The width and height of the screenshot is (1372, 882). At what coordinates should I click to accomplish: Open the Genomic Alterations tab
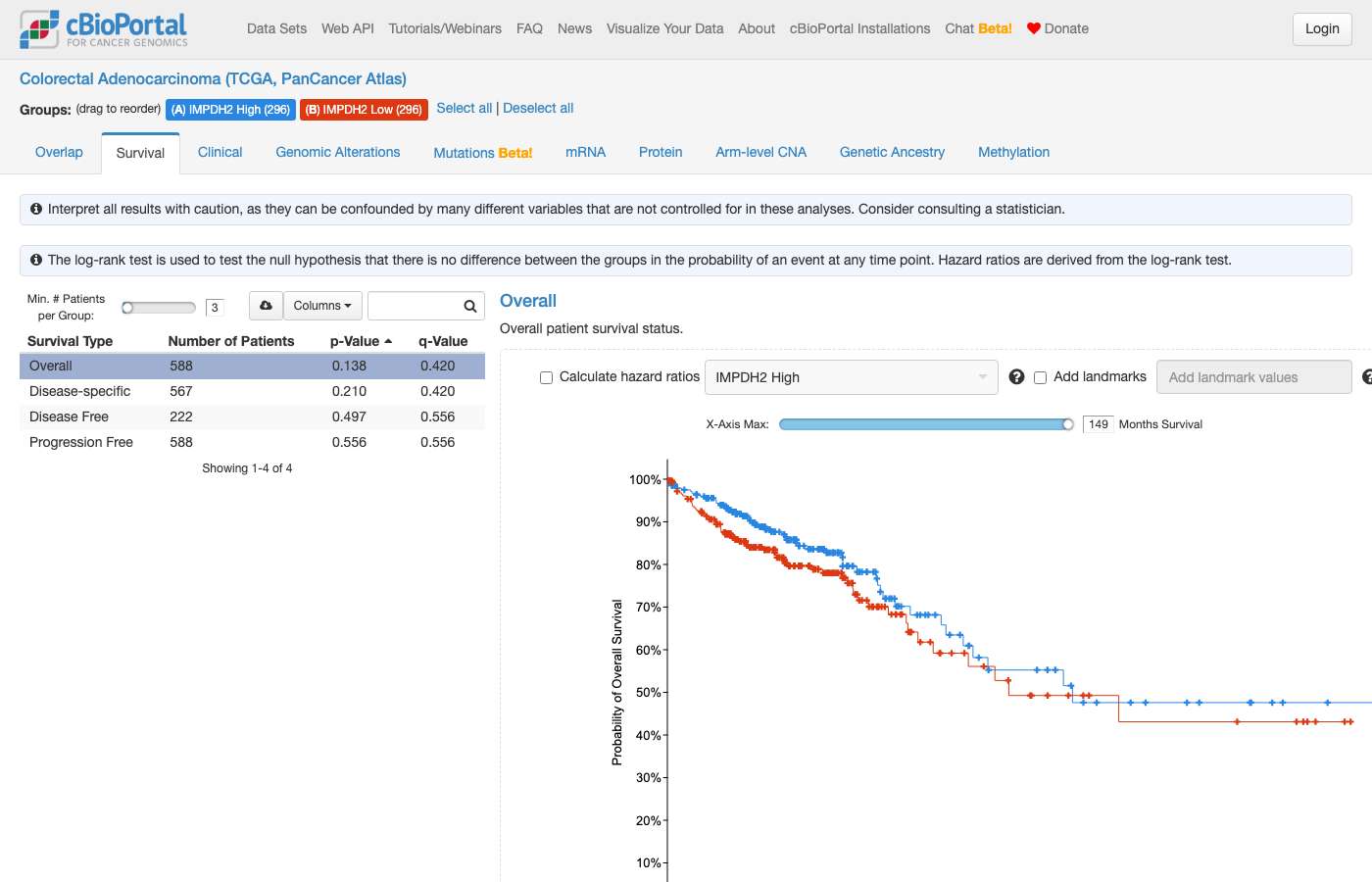pos(338,152)
